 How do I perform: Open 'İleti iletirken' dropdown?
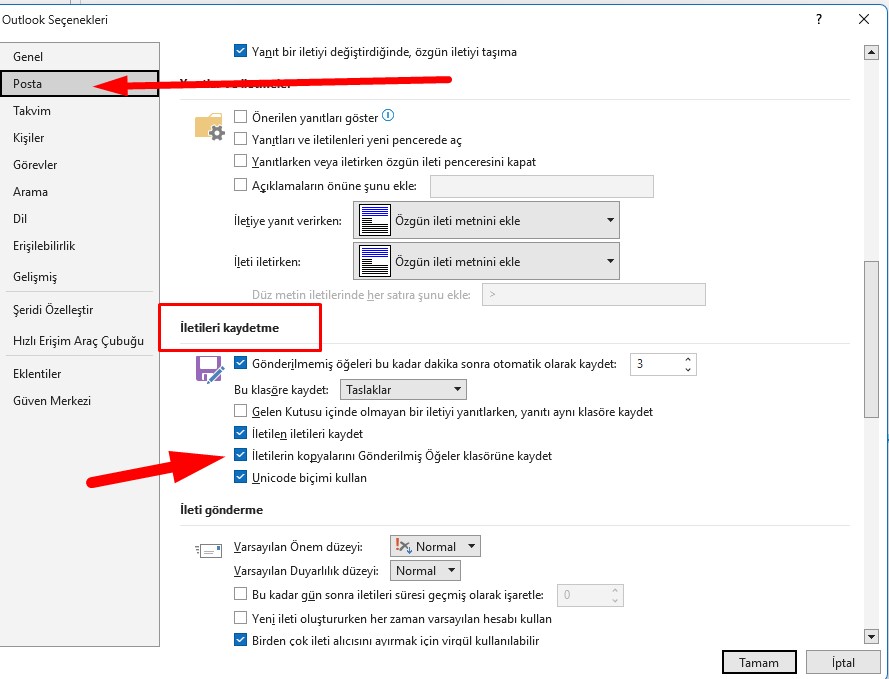tap(486, 261)
